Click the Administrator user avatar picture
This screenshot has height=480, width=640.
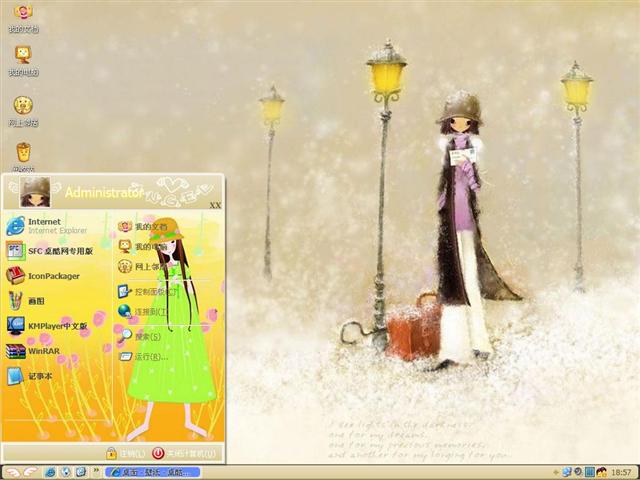tap(35, 192)
